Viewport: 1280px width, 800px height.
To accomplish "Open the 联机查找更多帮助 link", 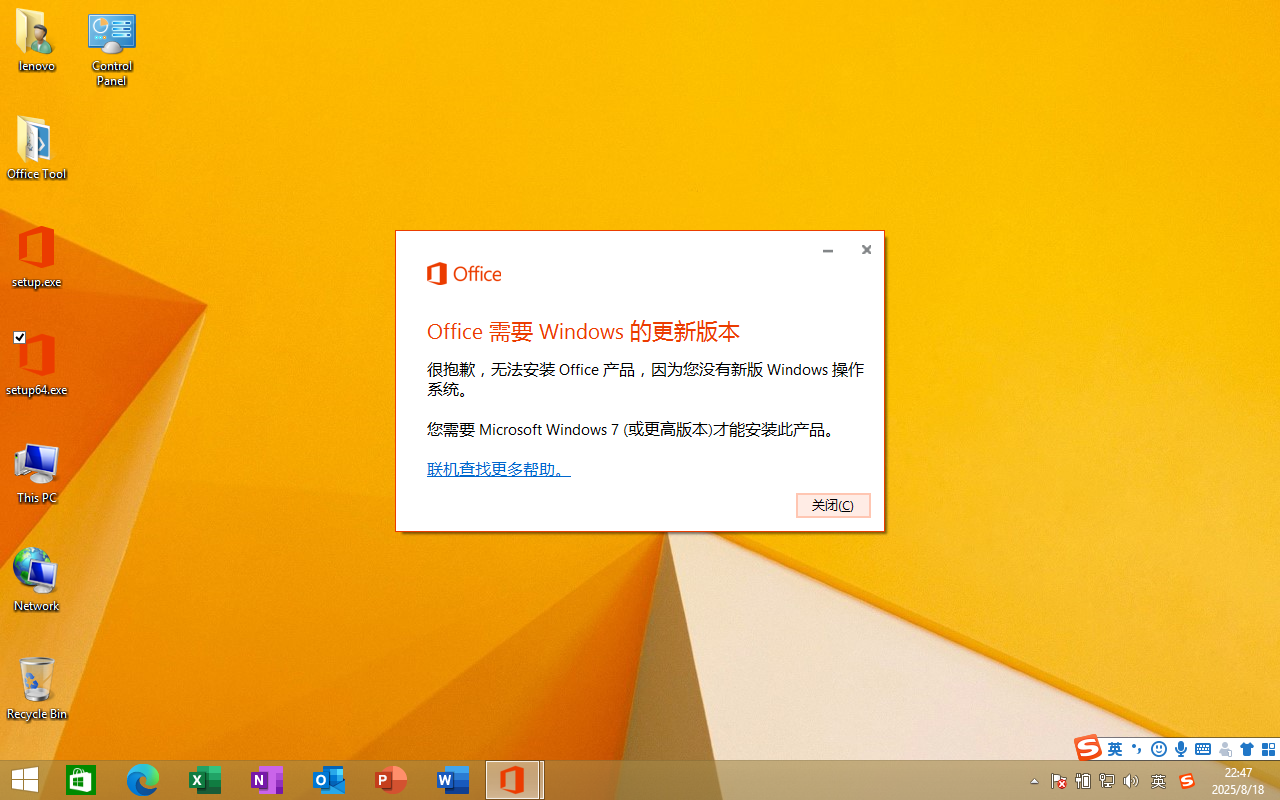I will click(x=498, y=469).
